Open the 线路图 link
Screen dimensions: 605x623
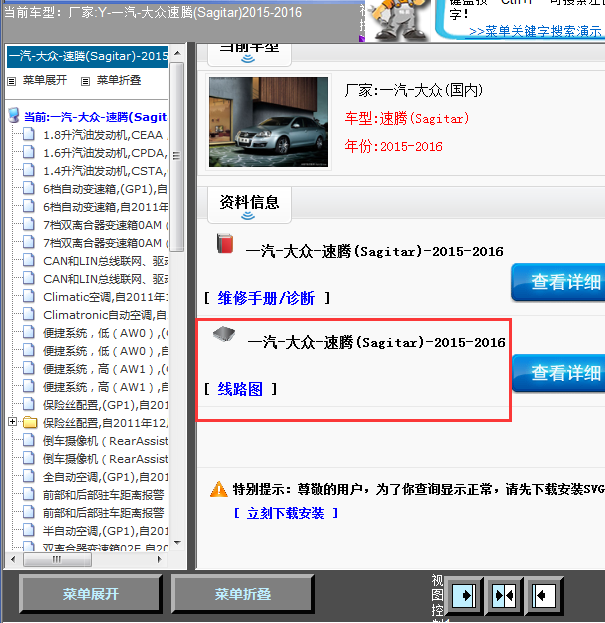[240, 389]
